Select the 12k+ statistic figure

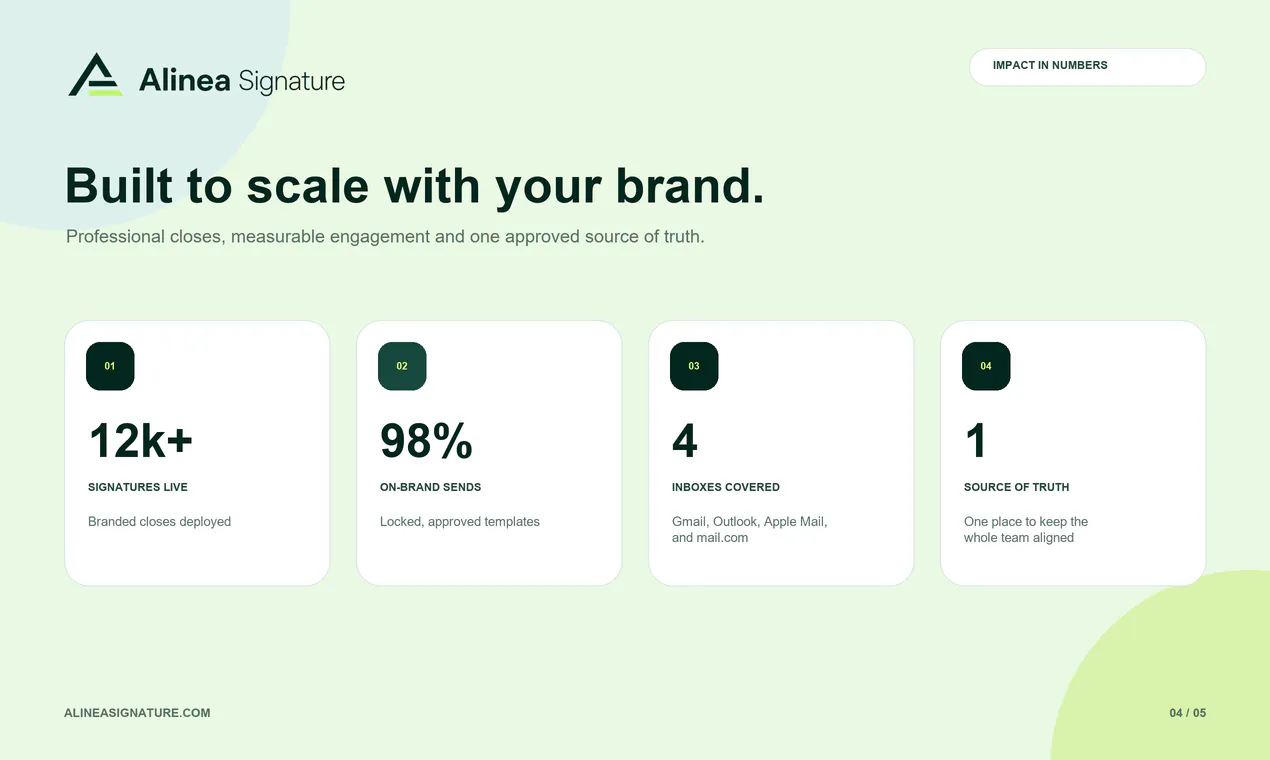(x=141, y=441)
